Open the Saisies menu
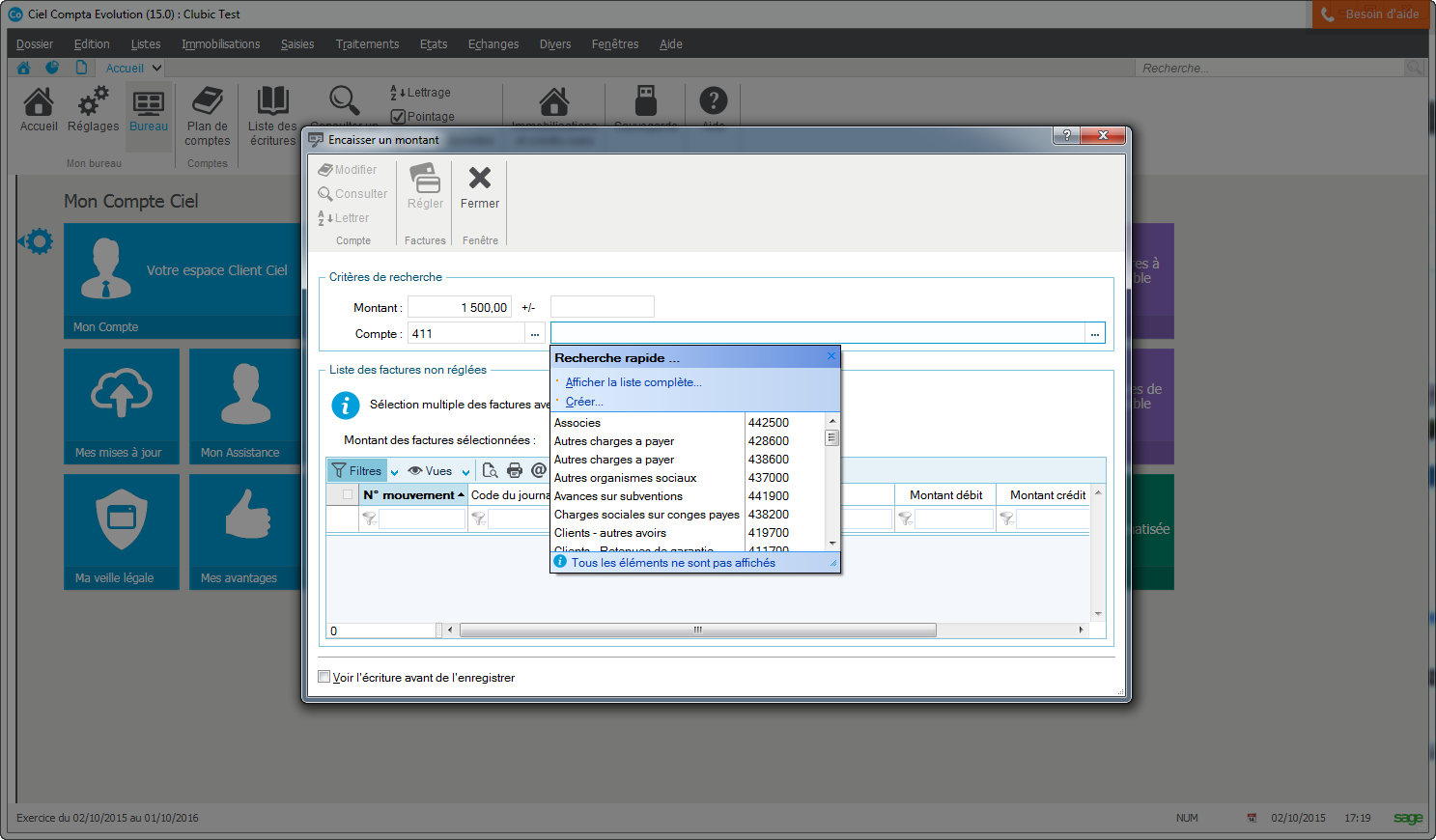This screenshot has height=840, width=1436. [x=297, y=43]
